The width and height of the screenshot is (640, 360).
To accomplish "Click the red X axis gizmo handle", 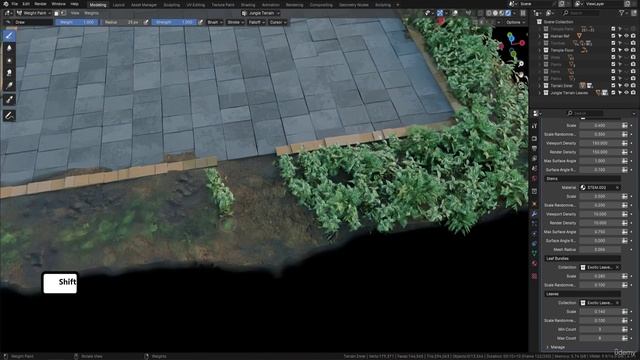I will pyautogui.click(x=522, y=42).
